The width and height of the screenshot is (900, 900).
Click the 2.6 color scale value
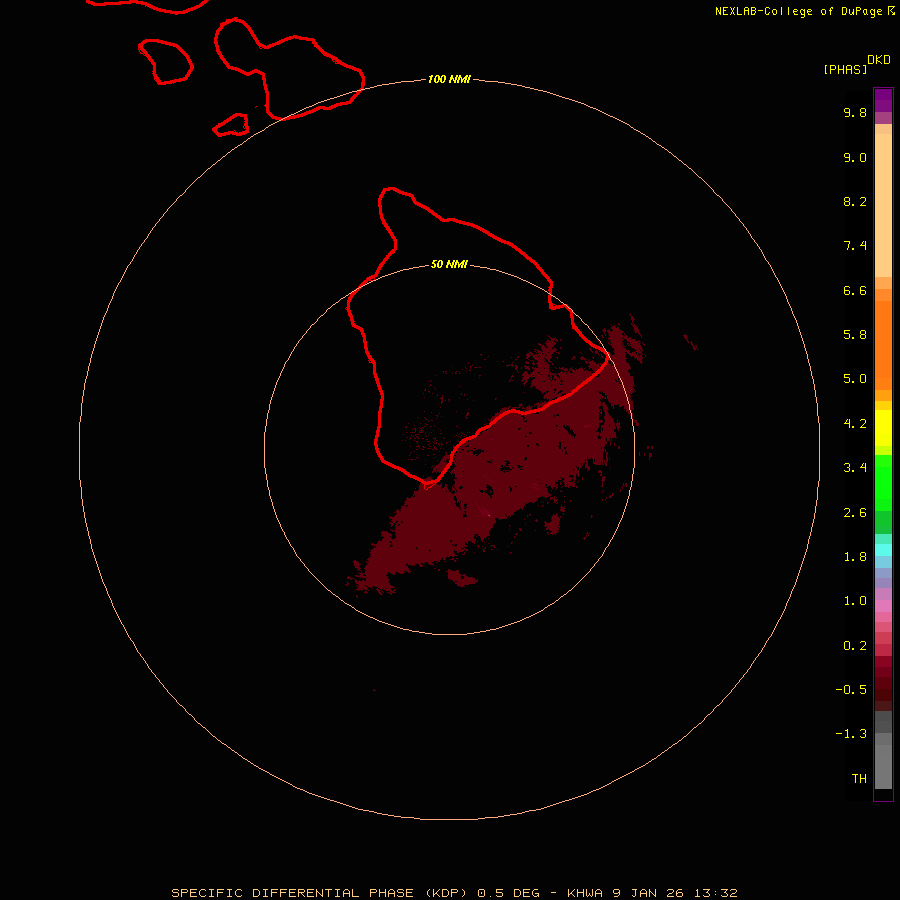tap(855, 513)
